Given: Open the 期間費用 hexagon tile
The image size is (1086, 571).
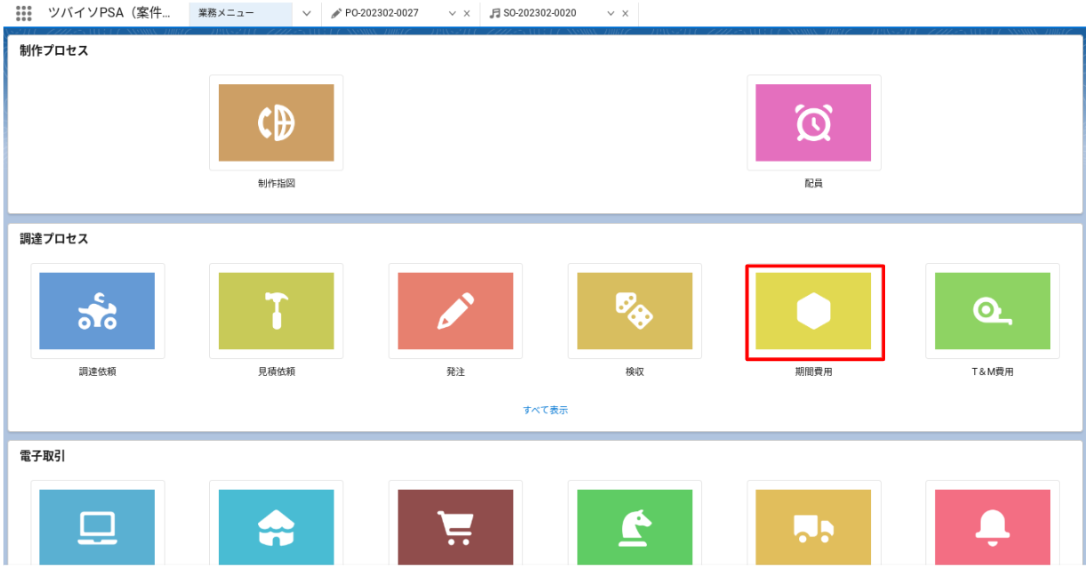Looking at the screenshot, I should point(813,311).
